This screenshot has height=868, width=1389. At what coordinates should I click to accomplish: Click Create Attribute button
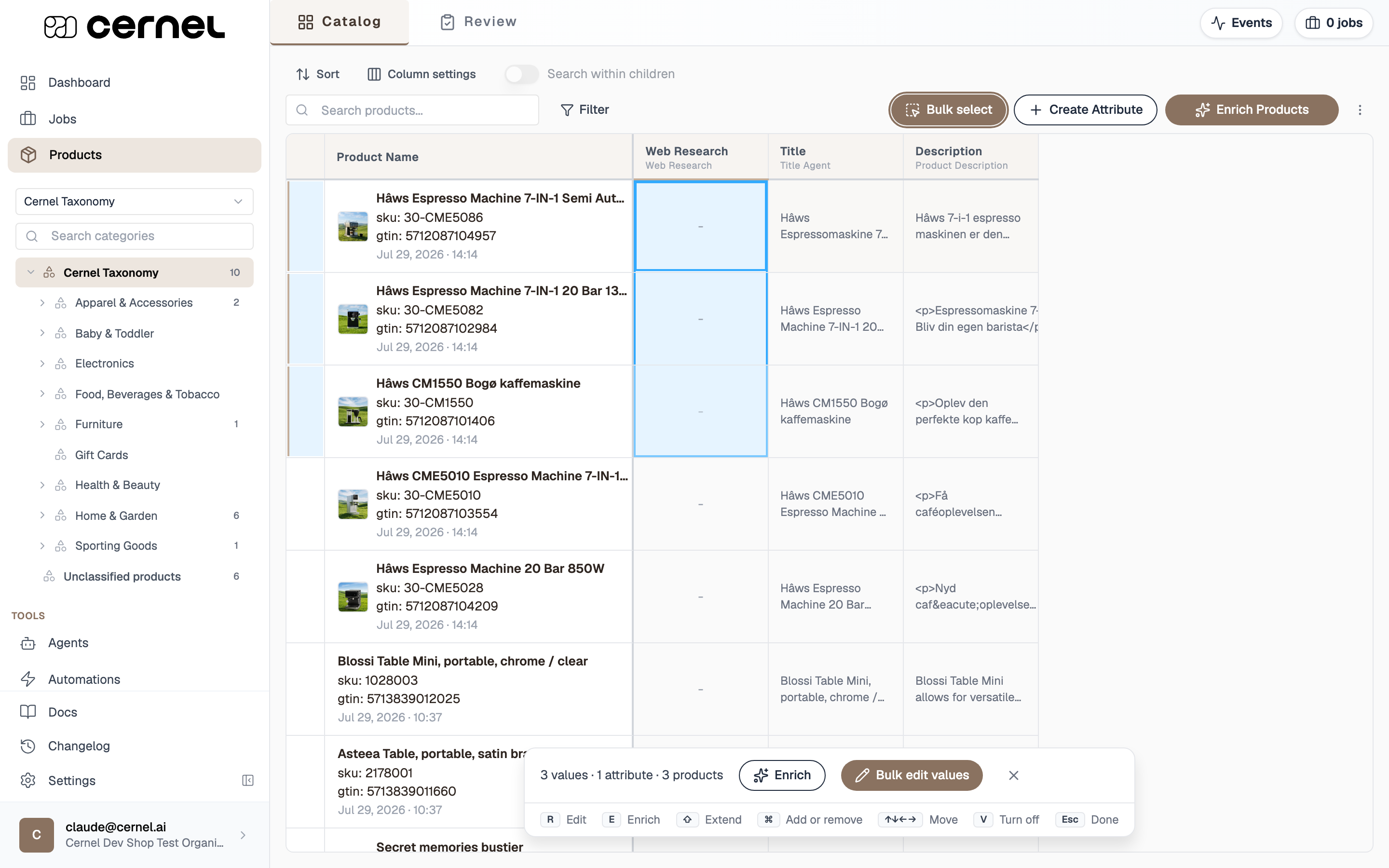pyautogui.click(x=1085, y=109)
